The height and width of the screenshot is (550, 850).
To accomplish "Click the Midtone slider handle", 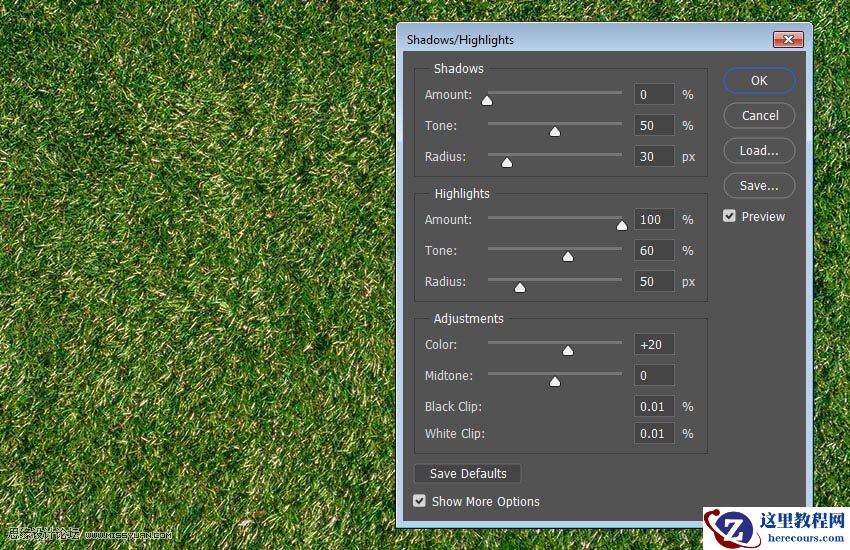I will 555,381.
